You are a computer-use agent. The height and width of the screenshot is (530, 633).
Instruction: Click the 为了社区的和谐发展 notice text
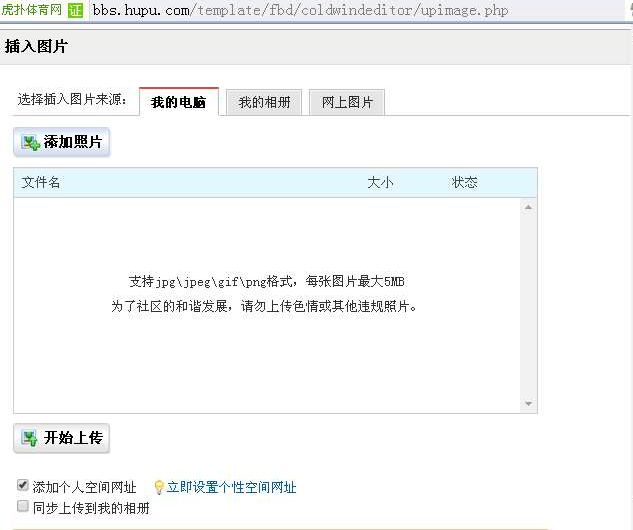point(264,306)
